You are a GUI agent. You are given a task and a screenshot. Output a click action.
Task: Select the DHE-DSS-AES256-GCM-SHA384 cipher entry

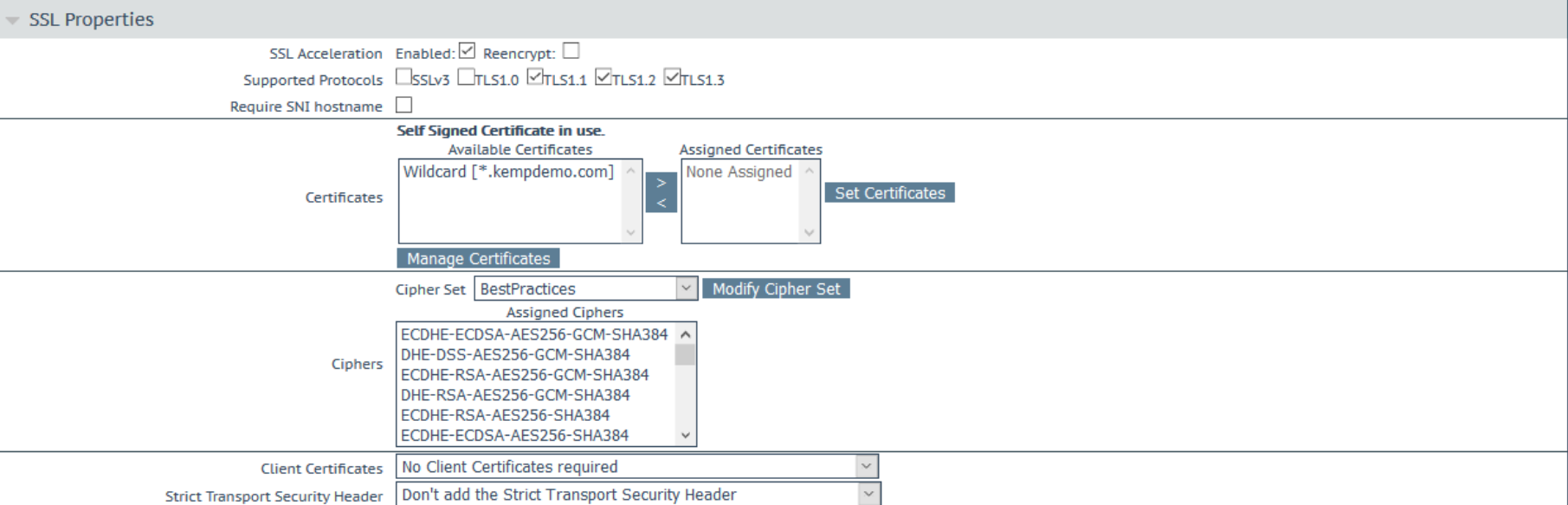coord(515,354)
